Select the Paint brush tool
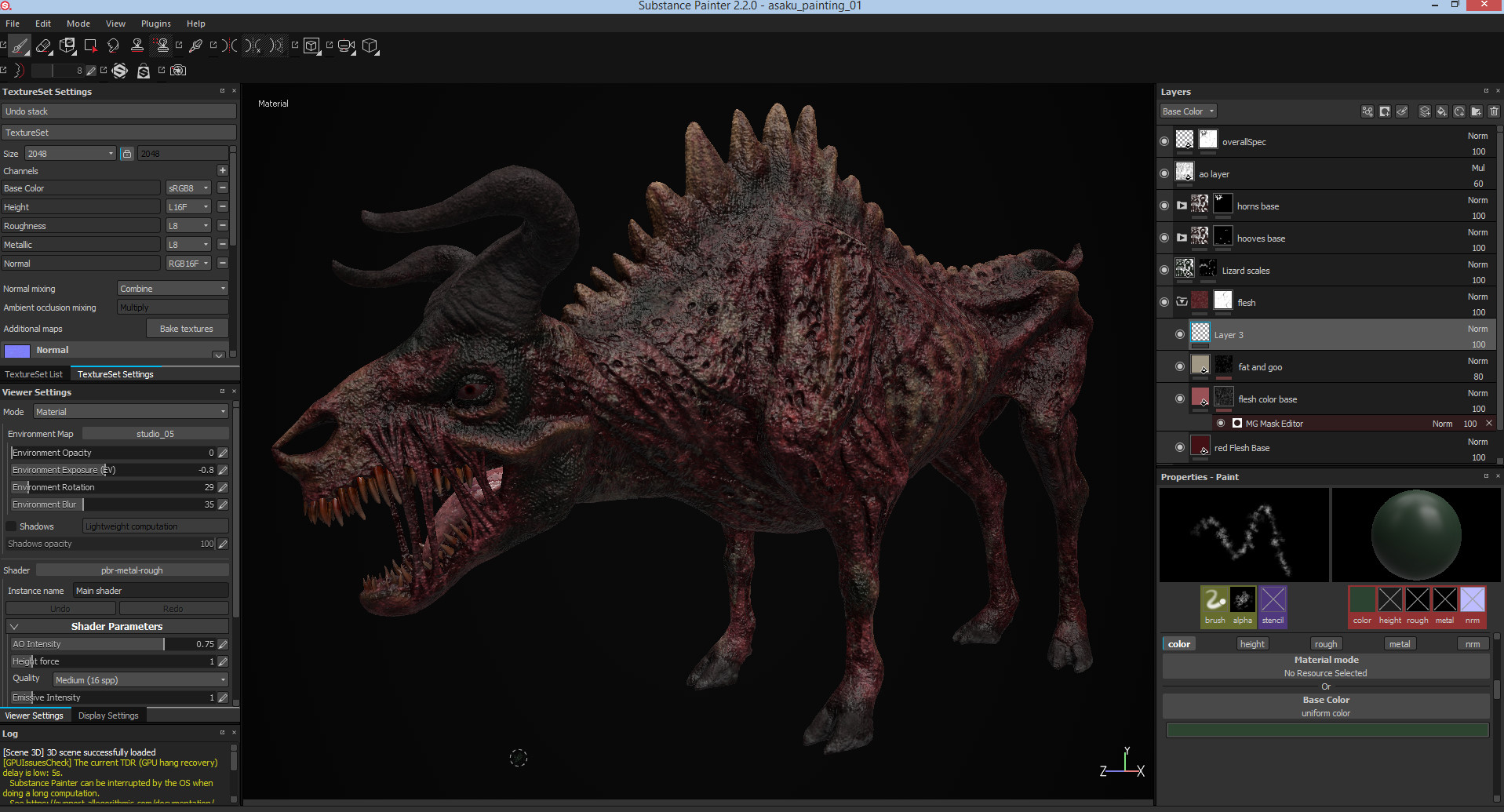This screenshot has height=812, width=1504. (20, 46)
